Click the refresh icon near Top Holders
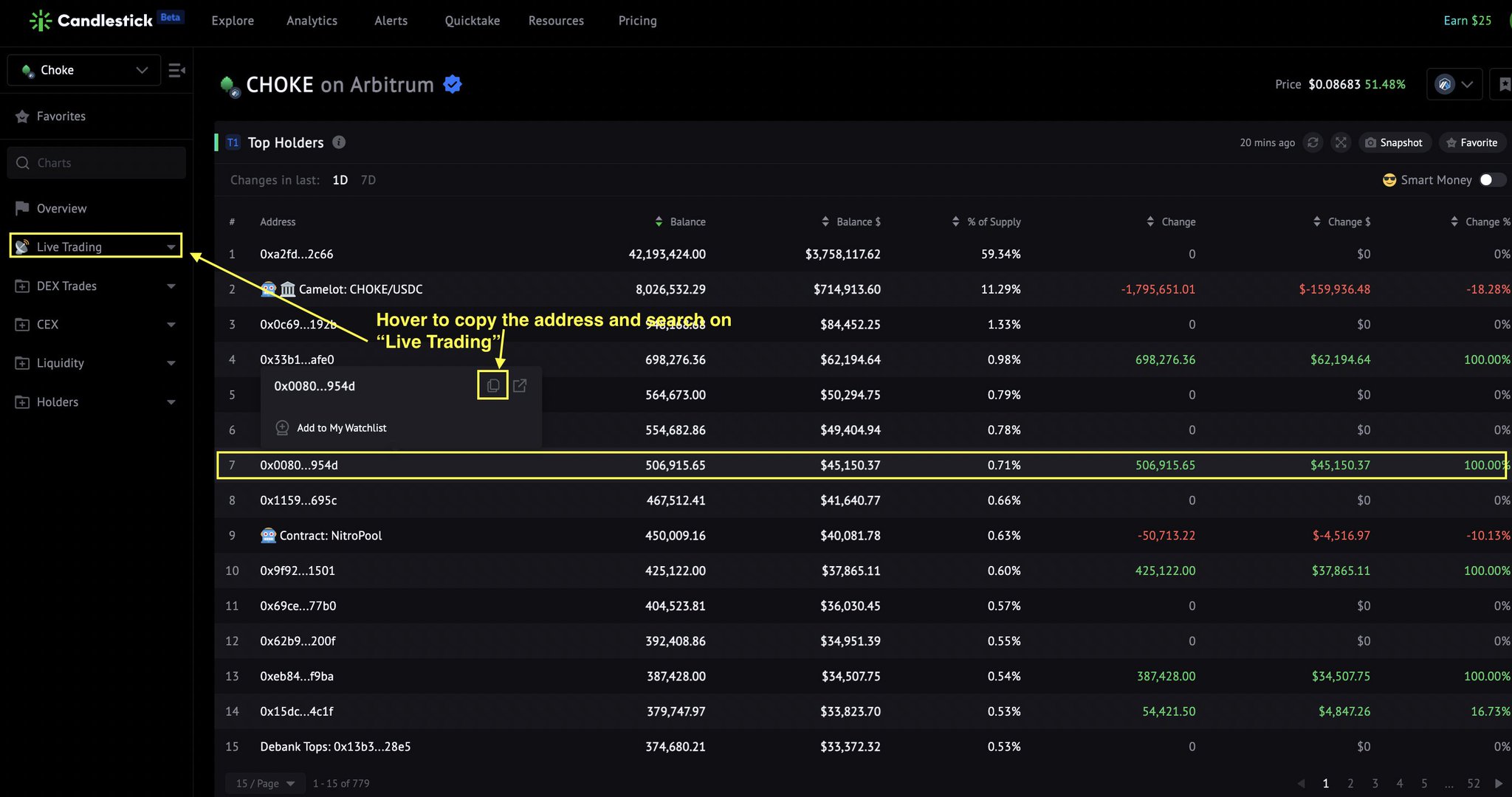This screenshot has width=1512, height=797. (x=1313, y=142)
